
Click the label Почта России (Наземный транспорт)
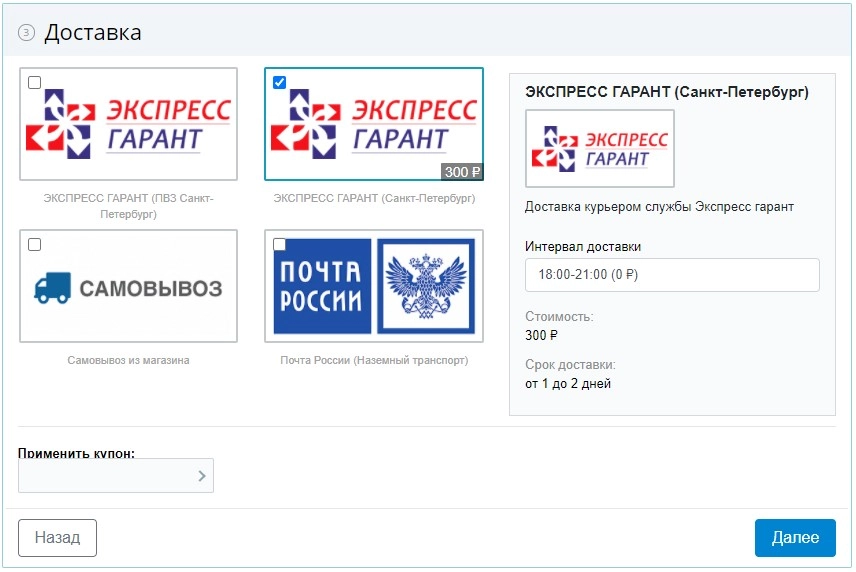tap(374, 360)
